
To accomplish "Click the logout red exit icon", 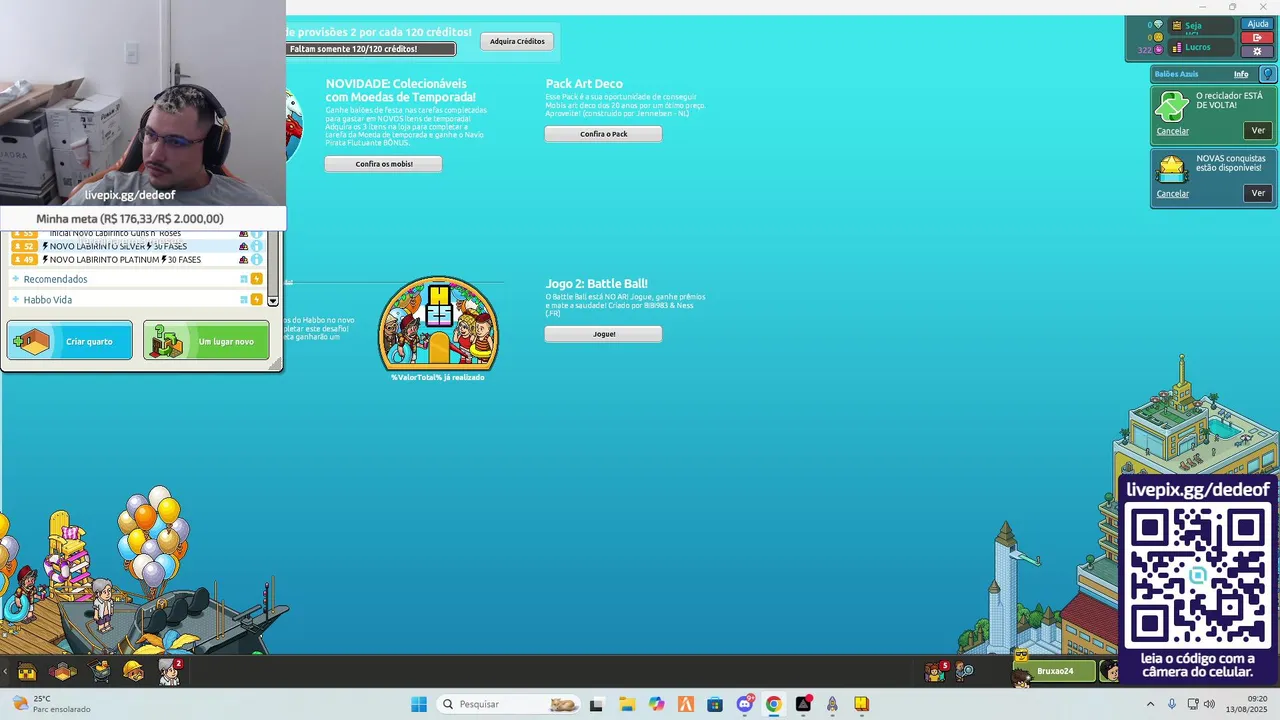I will (1257, 38).
